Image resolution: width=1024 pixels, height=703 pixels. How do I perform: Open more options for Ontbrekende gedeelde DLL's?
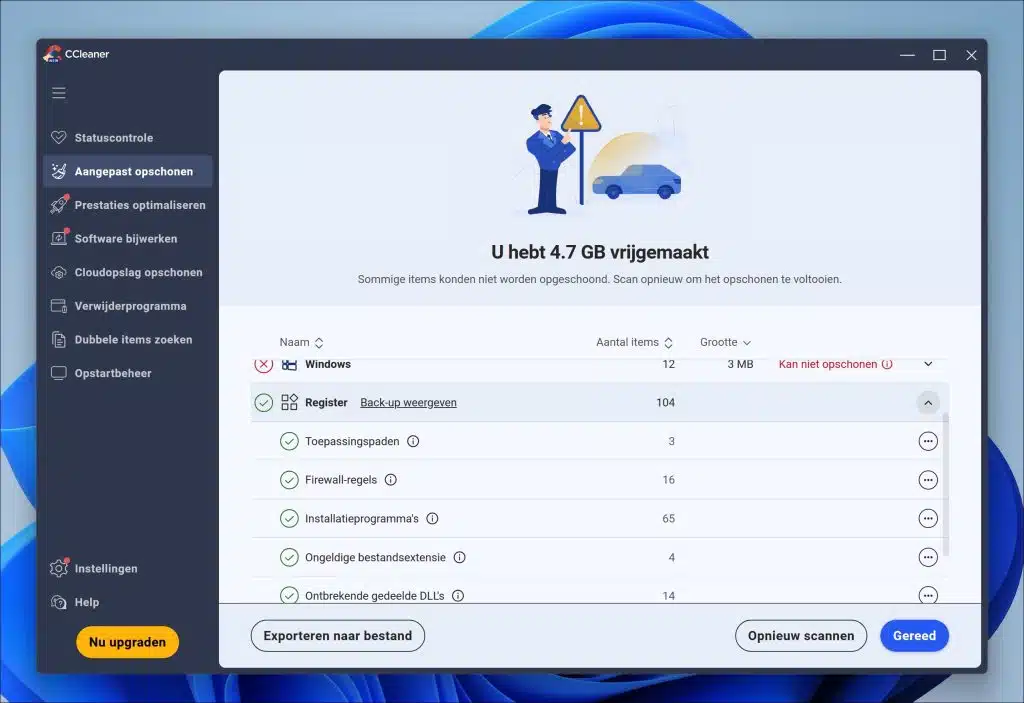[x=928, y=595]
